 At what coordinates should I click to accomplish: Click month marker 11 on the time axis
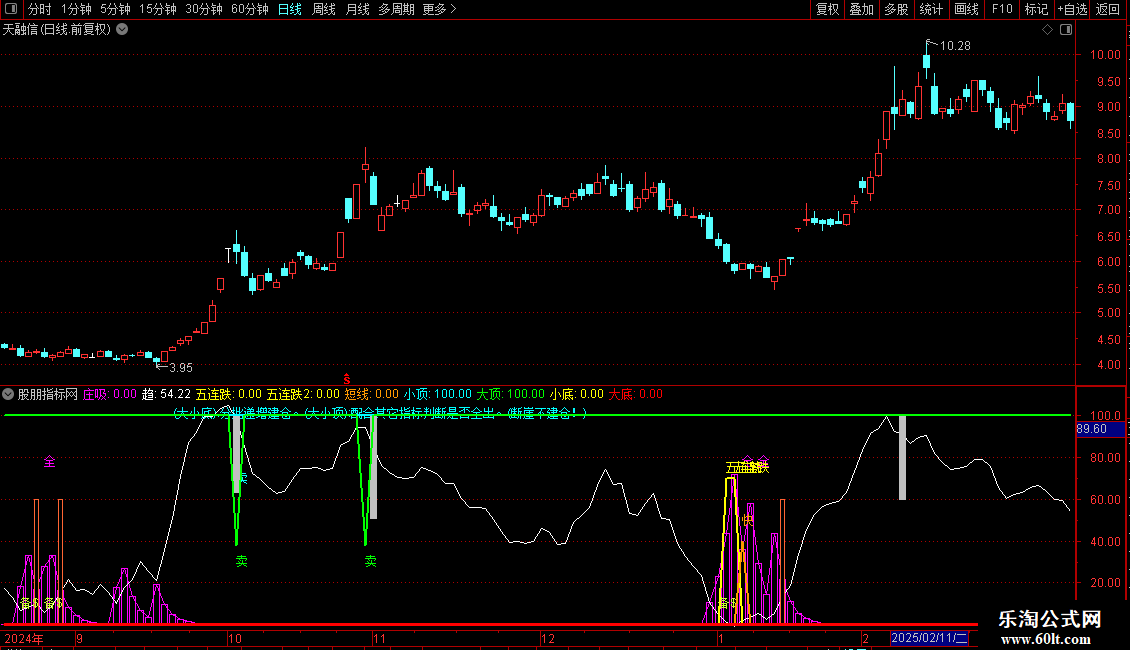[x=379, y=638]
